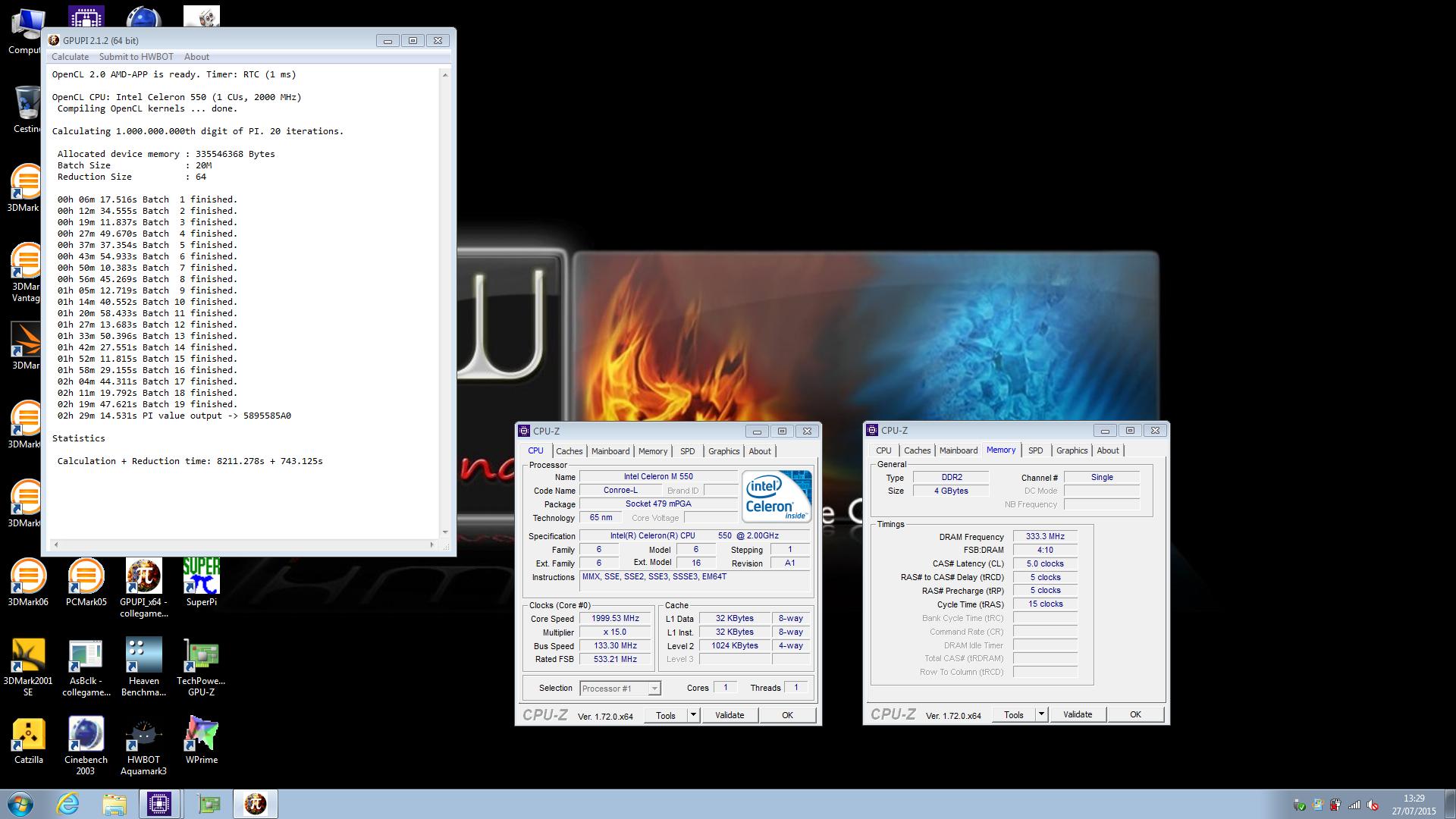Click Validate in left CPU-Z window
Viewport: 1456px width, 819px height.
(x=730, y=715)
